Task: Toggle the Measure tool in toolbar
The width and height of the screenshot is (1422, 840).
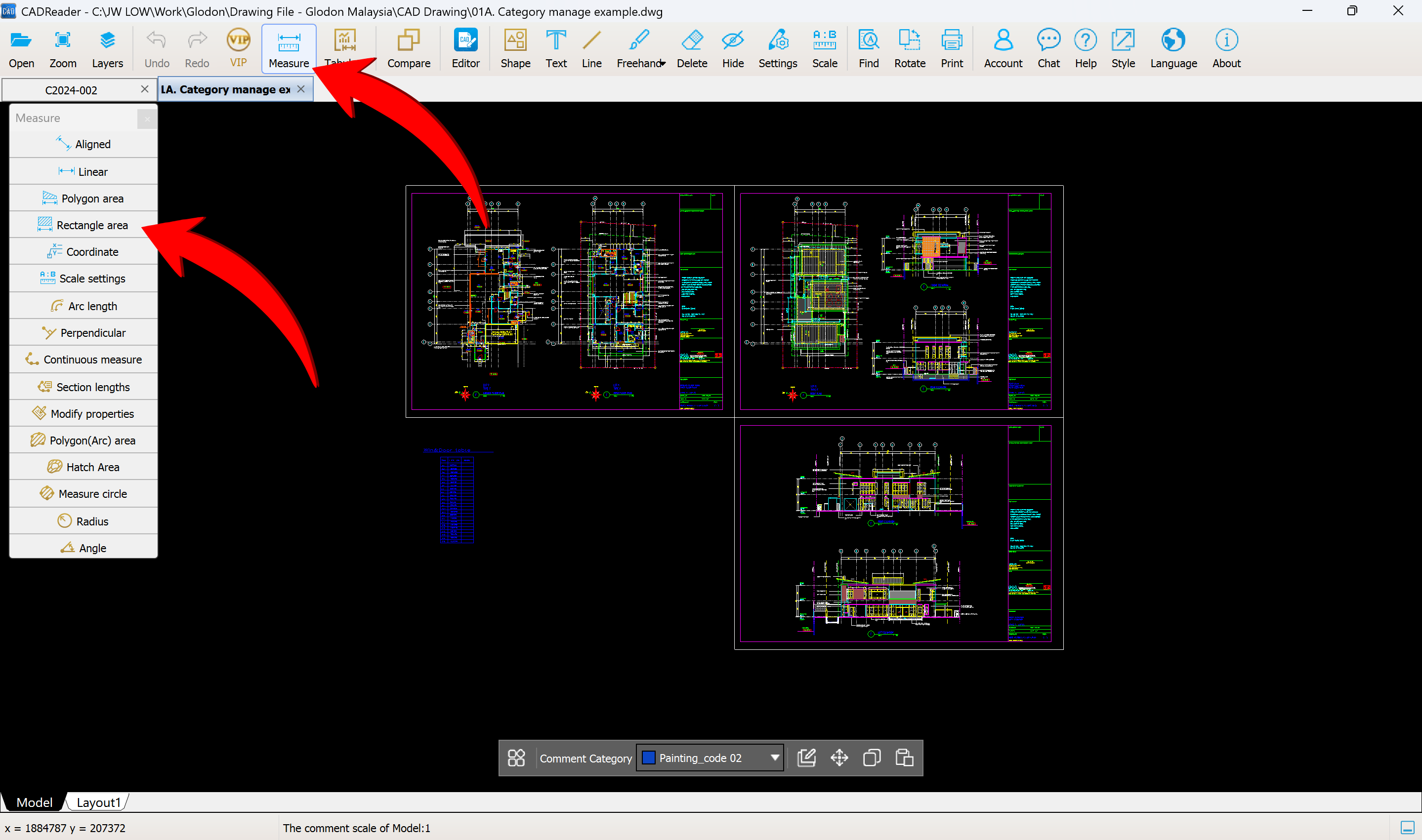Action: click(289, 49)
